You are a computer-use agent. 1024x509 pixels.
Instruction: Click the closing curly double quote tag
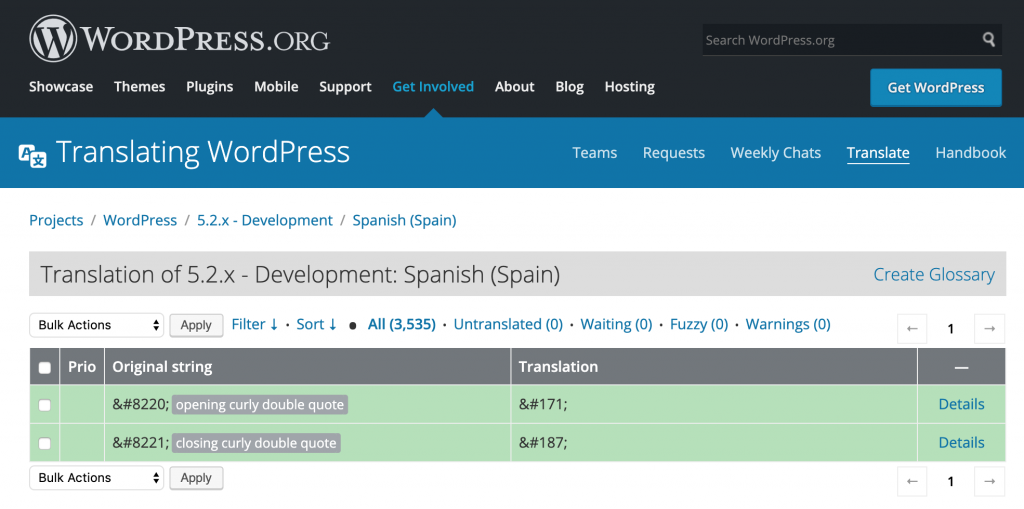tap(257, 444)
